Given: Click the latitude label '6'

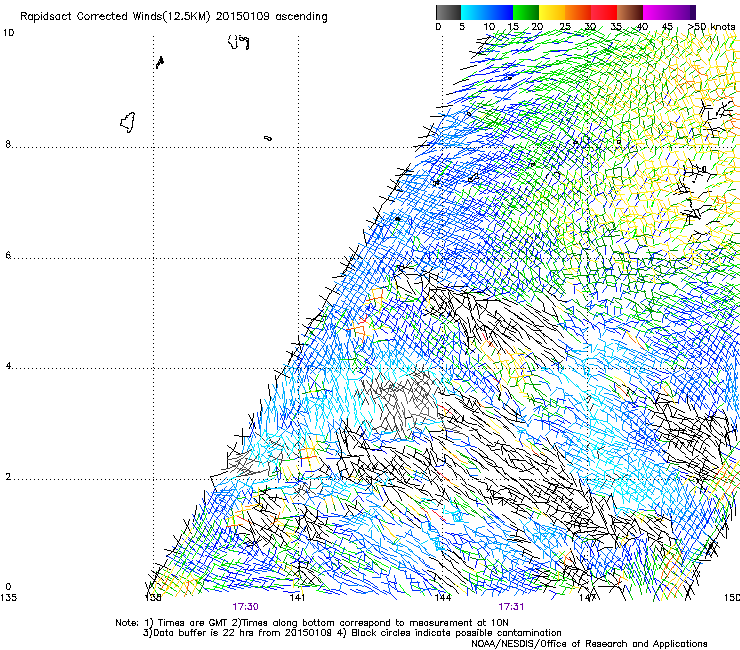Looking at the screenshot, I should (x=8, y=255).
